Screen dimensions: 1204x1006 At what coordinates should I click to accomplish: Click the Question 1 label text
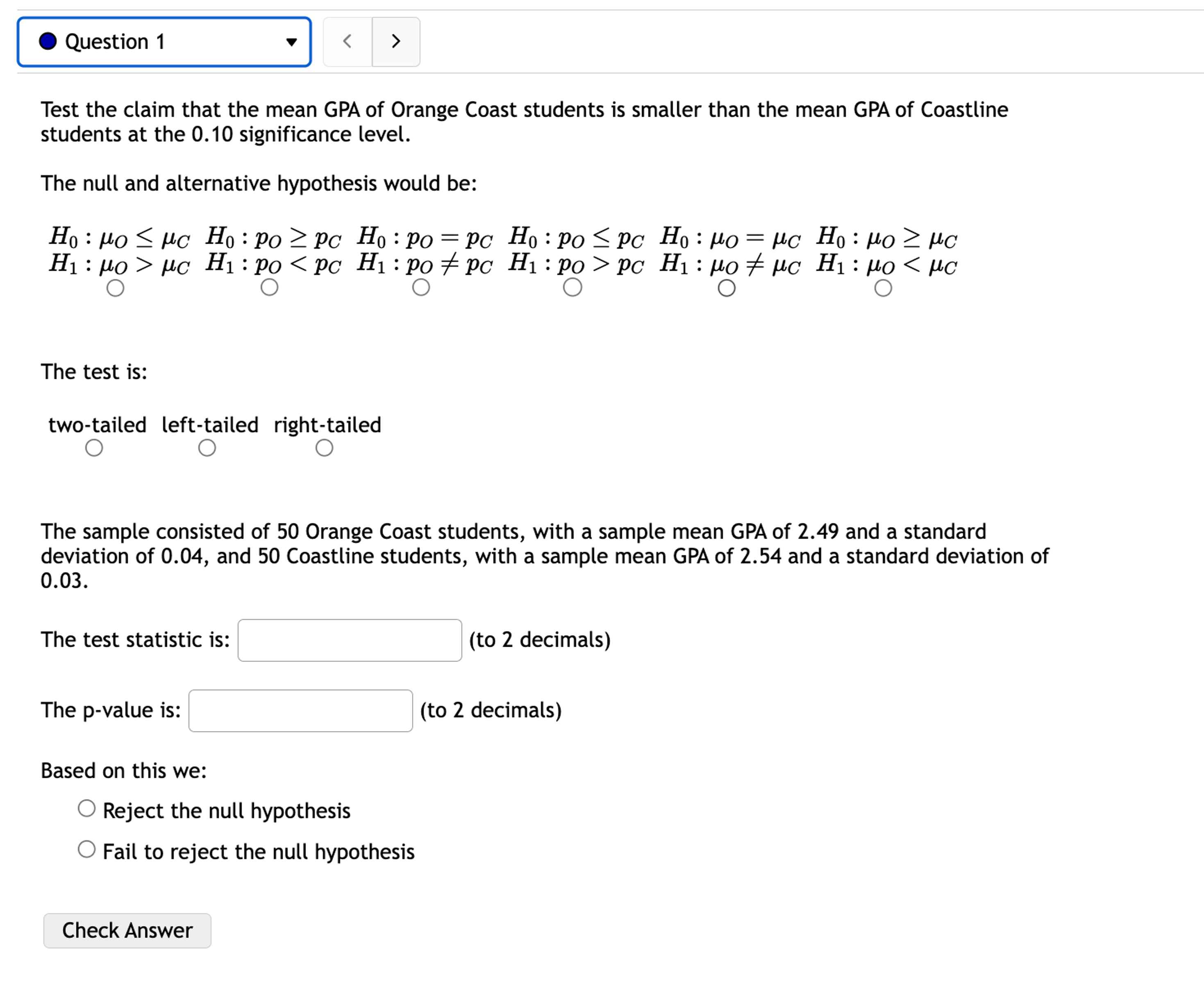tap(115, 41)
